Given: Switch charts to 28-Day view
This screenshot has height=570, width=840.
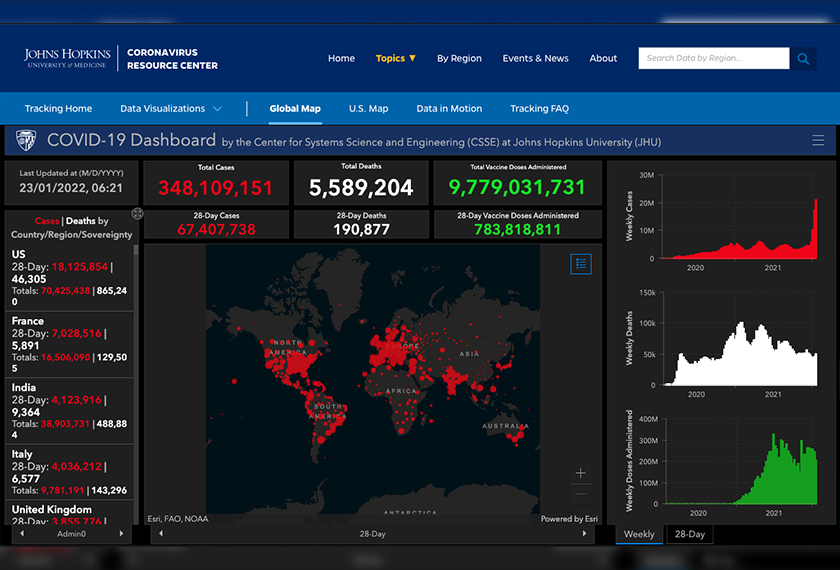Looking at the screenshot, I should (690, 534).
